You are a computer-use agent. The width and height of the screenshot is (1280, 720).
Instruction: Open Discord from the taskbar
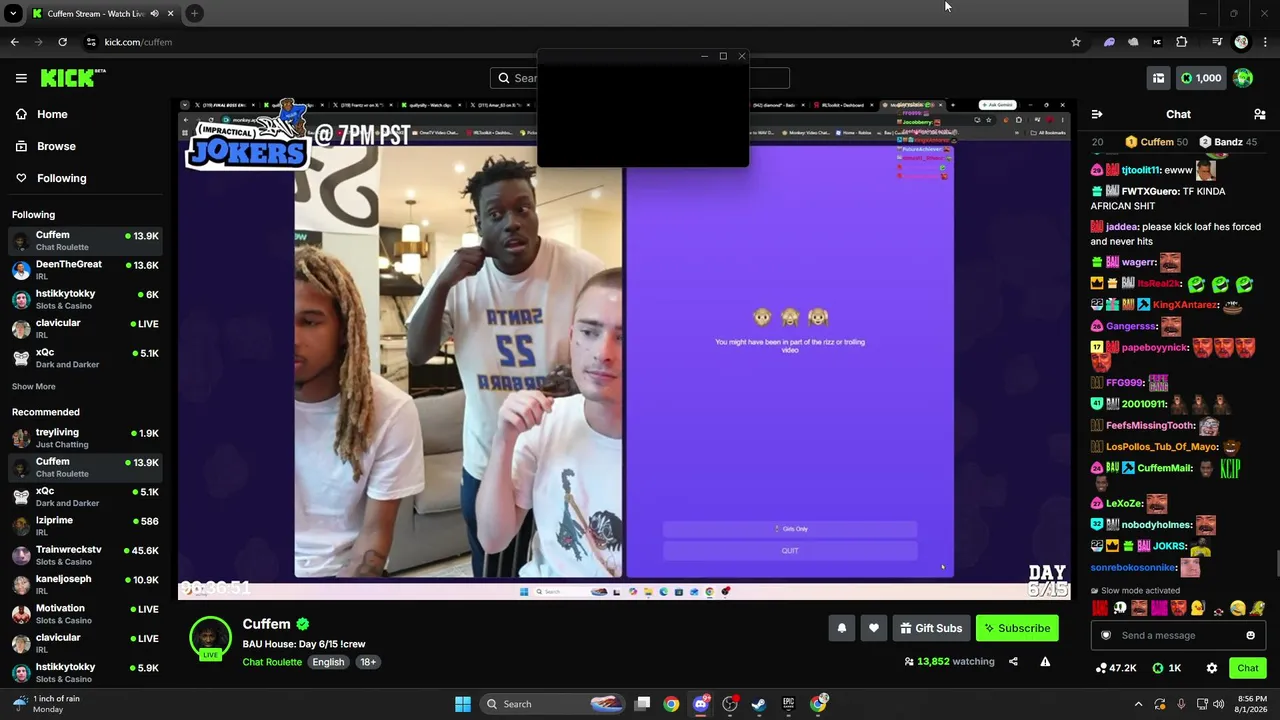701,704
